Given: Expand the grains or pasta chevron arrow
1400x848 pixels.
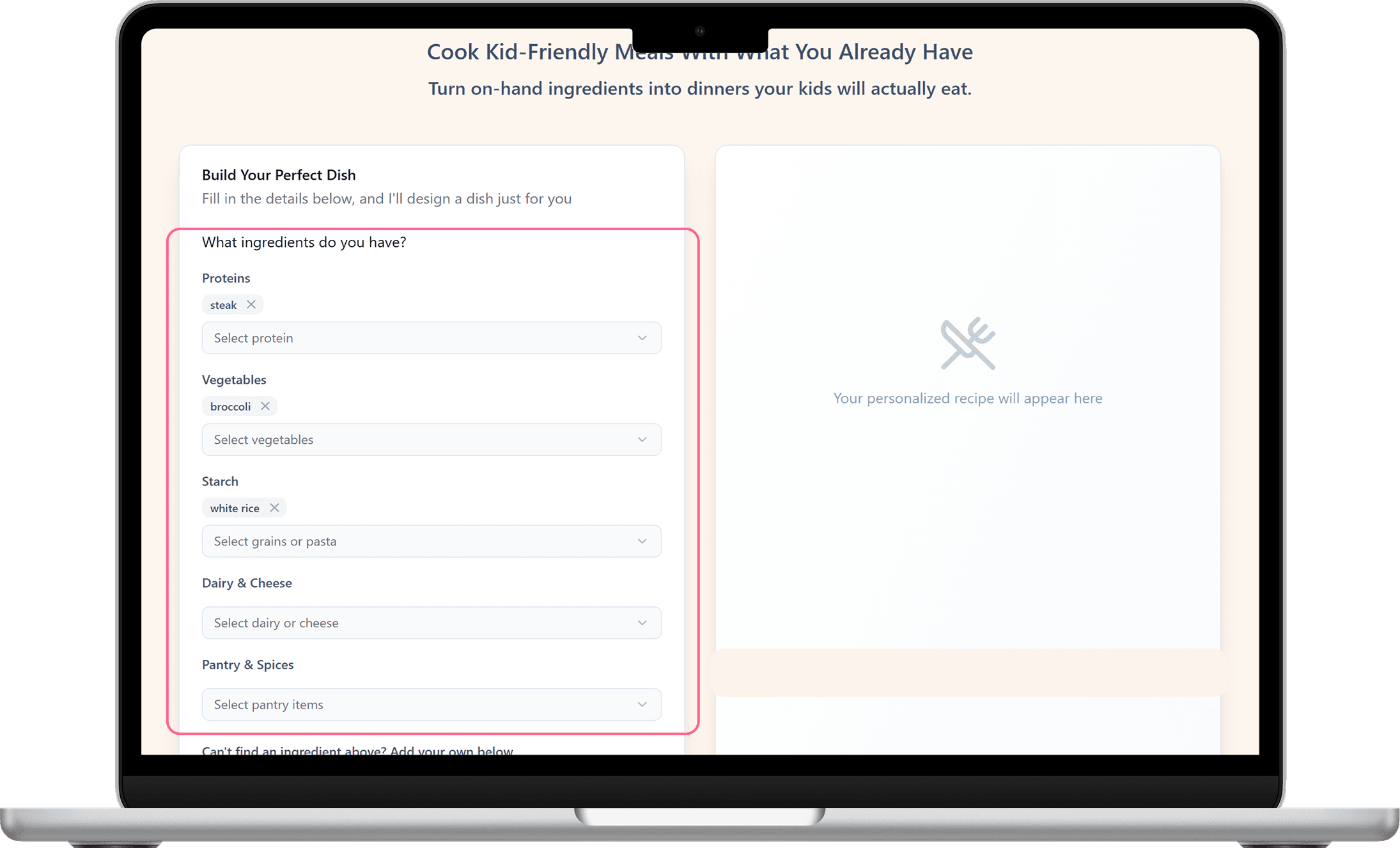Looking at the screenshot, I should point(642,541).
